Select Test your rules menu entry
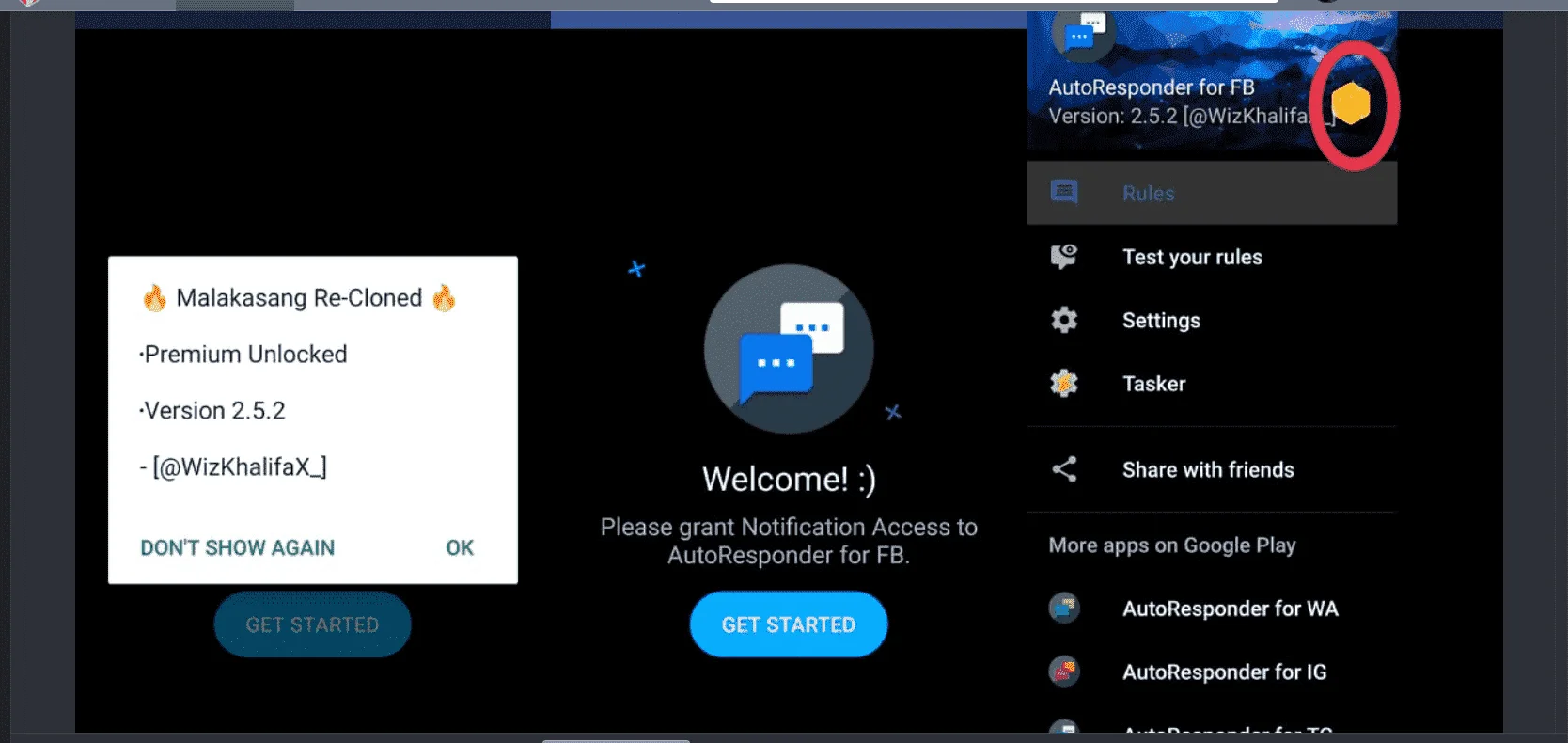 [x=1212, y=257]
